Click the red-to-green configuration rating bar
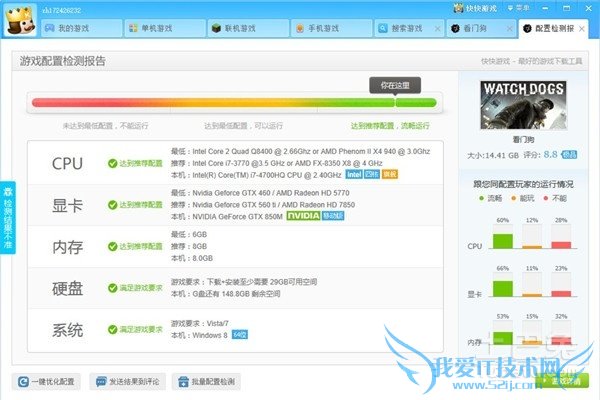The image size is (600, 400). coord(234,103)
